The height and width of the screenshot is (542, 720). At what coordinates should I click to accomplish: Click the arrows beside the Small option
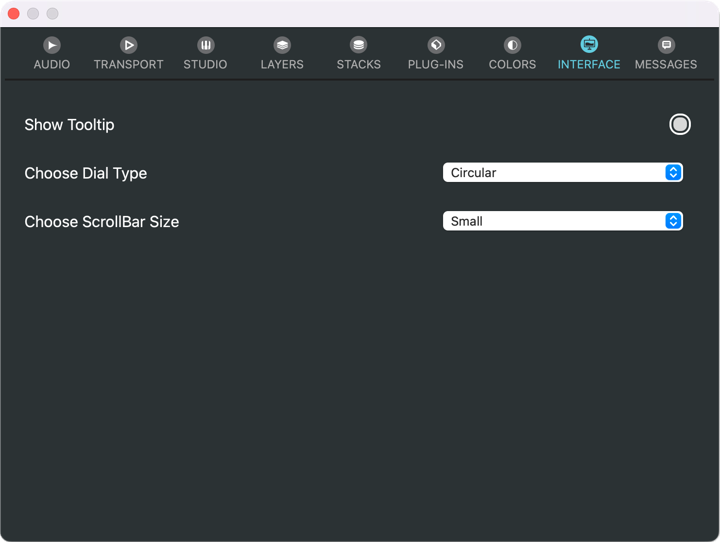tap(674, 221)
